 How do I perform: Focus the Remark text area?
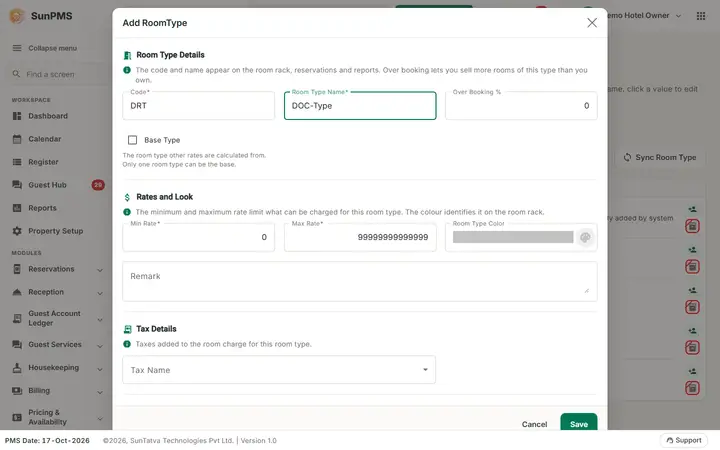360,281
